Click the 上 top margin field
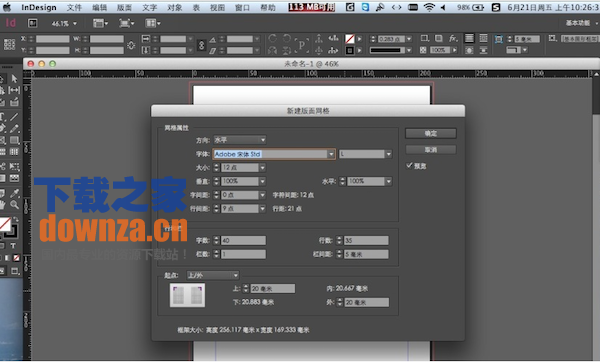 (x=272, y=289)
